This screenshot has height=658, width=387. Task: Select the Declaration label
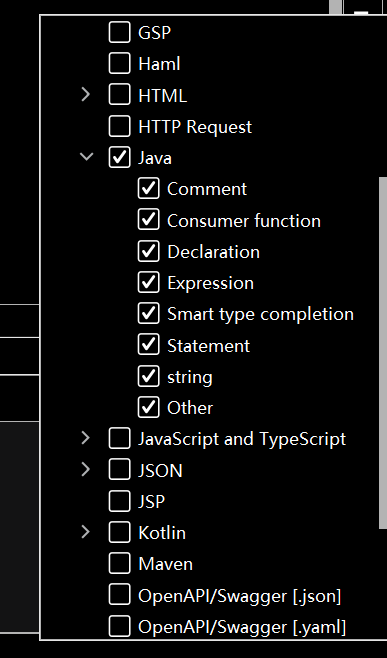pyautogui.click(x=213, y=251)
